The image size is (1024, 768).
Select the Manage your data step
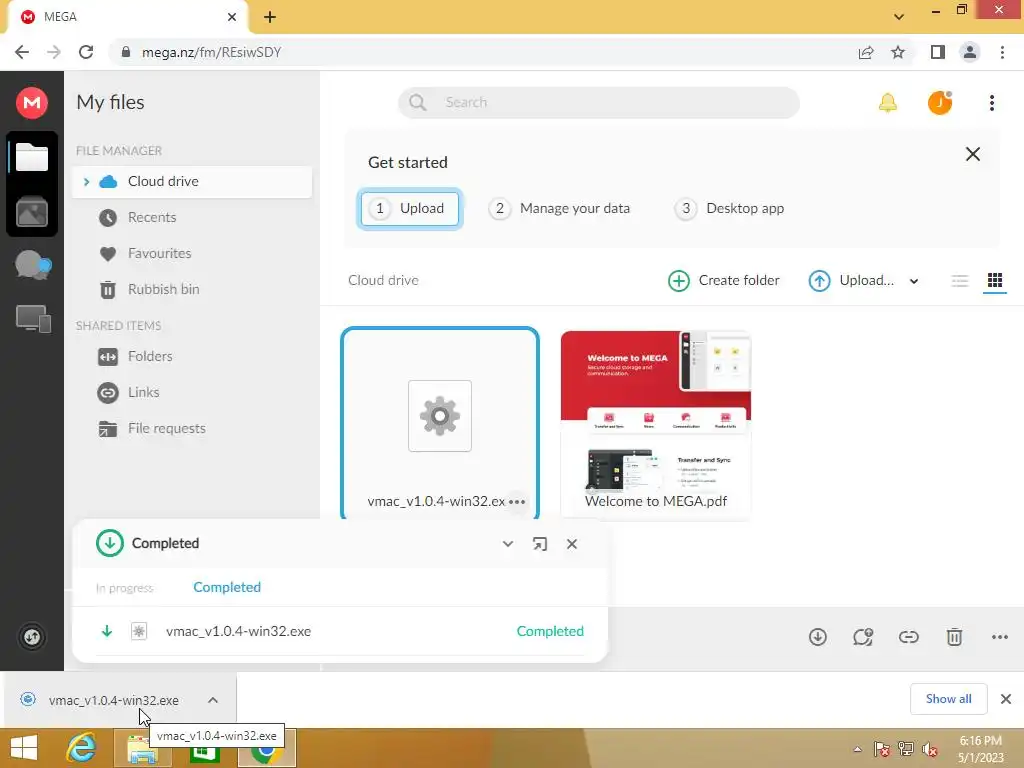[559, 208]
